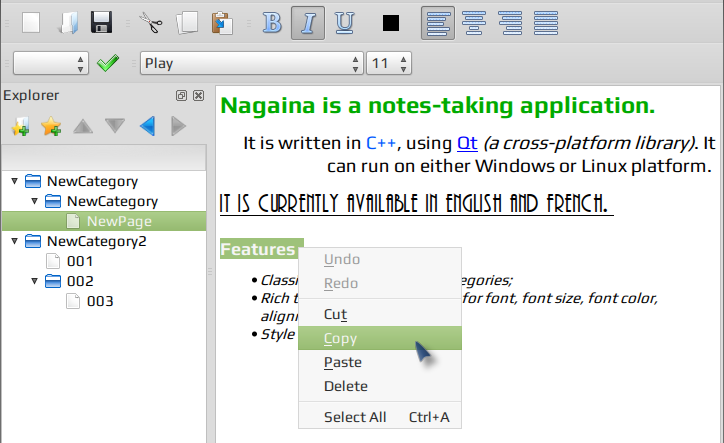Move item up with gray up arrow

pos(83,126)
